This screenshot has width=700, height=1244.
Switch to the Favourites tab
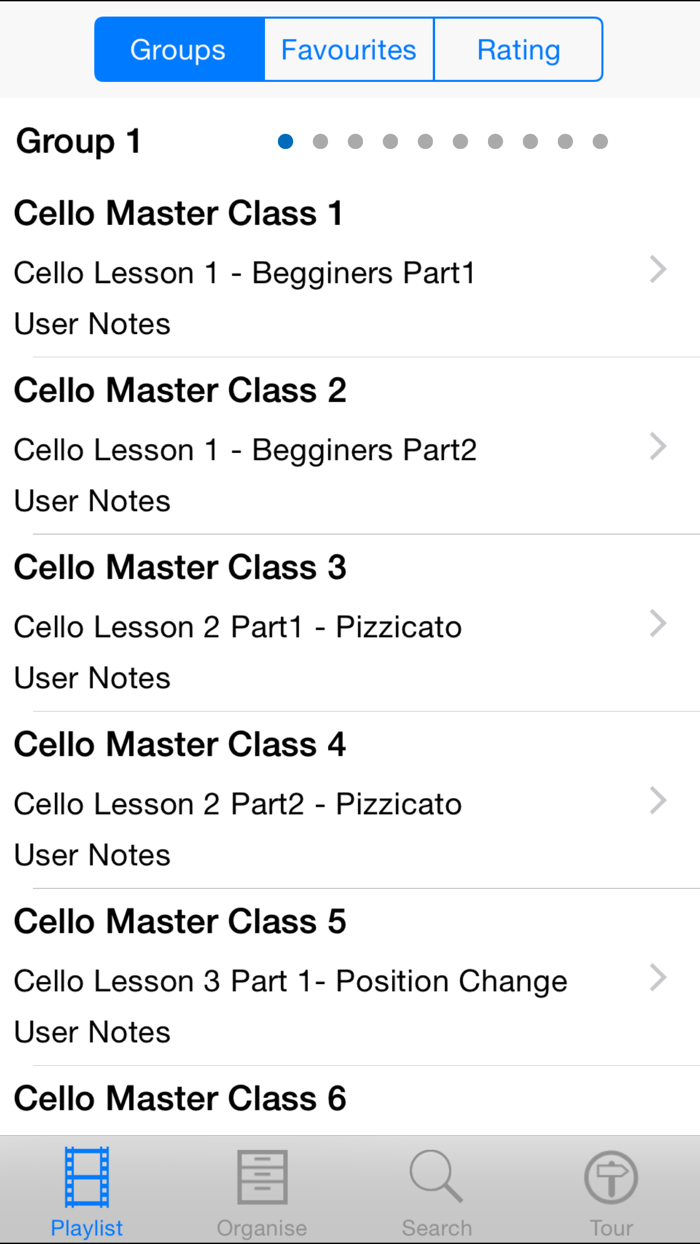coord(348,48)
